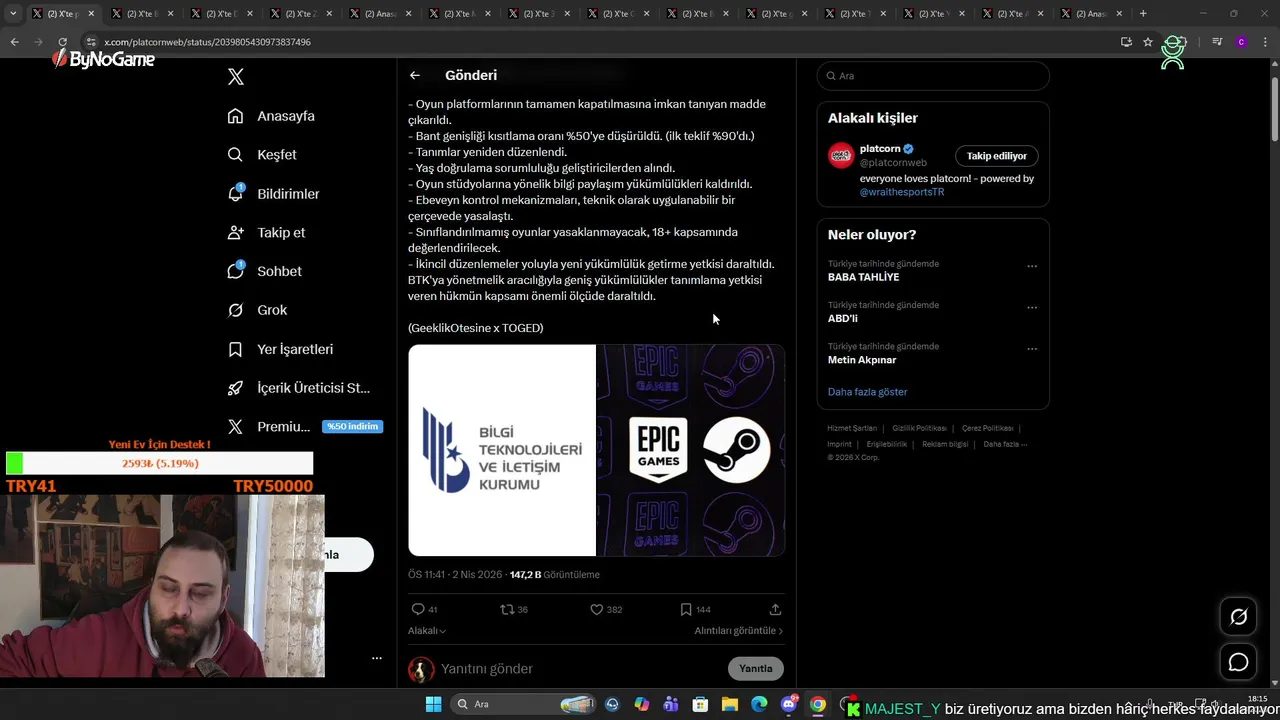The height and width of the screenshot is (720, 1280).
Task: Open the floating chat messages button
Action: point(1238,662)
